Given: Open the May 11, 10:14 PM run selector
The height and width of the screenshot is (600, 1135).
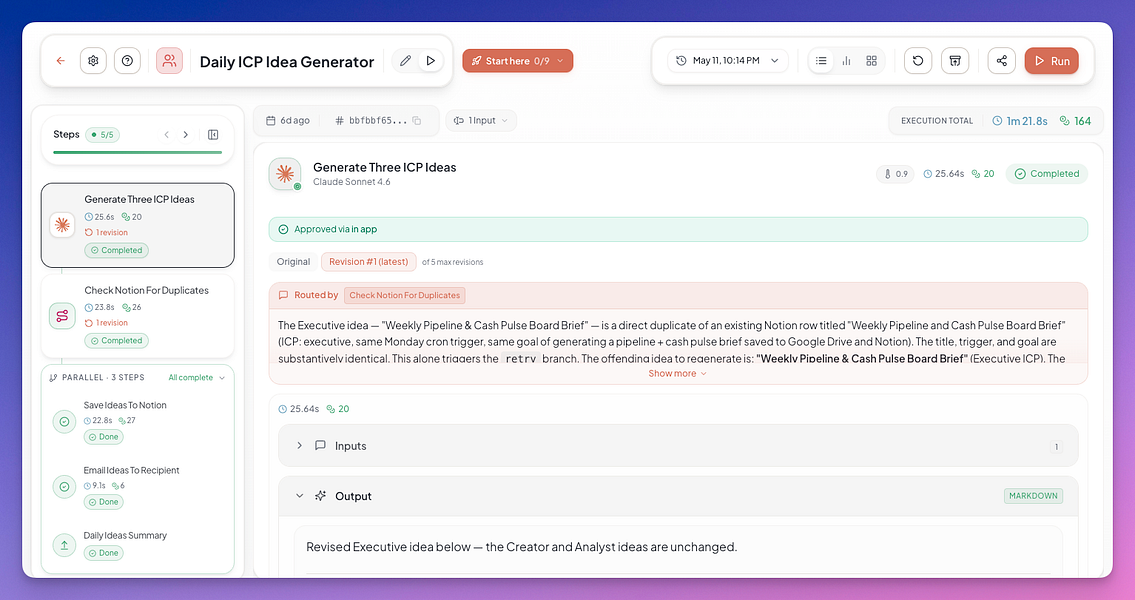Looking at the screenshot, I should [x=727, y=61].
